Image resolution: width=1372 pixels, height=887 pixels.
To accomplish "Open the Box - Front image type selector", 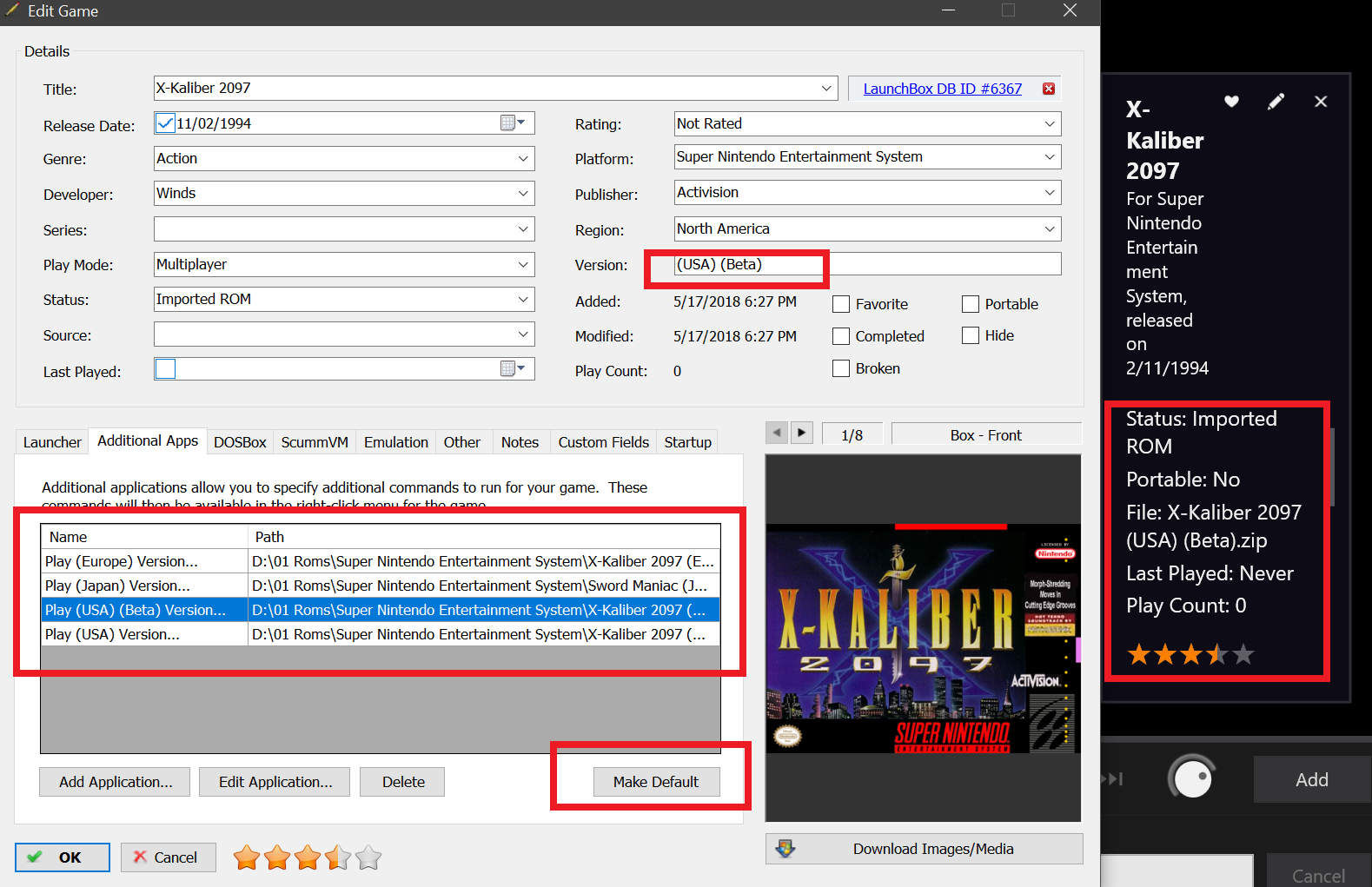I will 986,435.
